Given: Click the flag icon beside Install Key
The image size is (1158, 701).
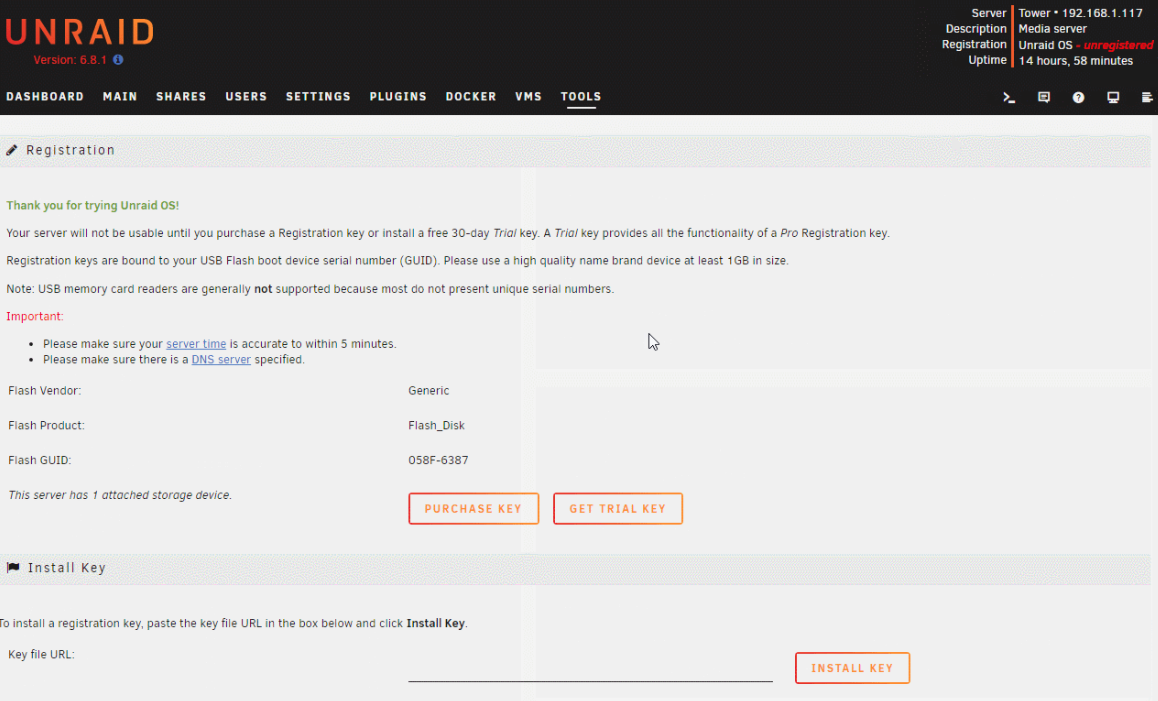Looking at the screenshot, I should tap(13, 568).
